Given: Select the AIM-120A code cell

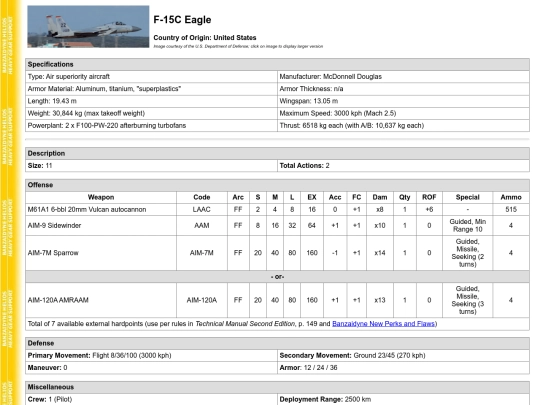Looking at the screenshot, I should click(202, 300).
